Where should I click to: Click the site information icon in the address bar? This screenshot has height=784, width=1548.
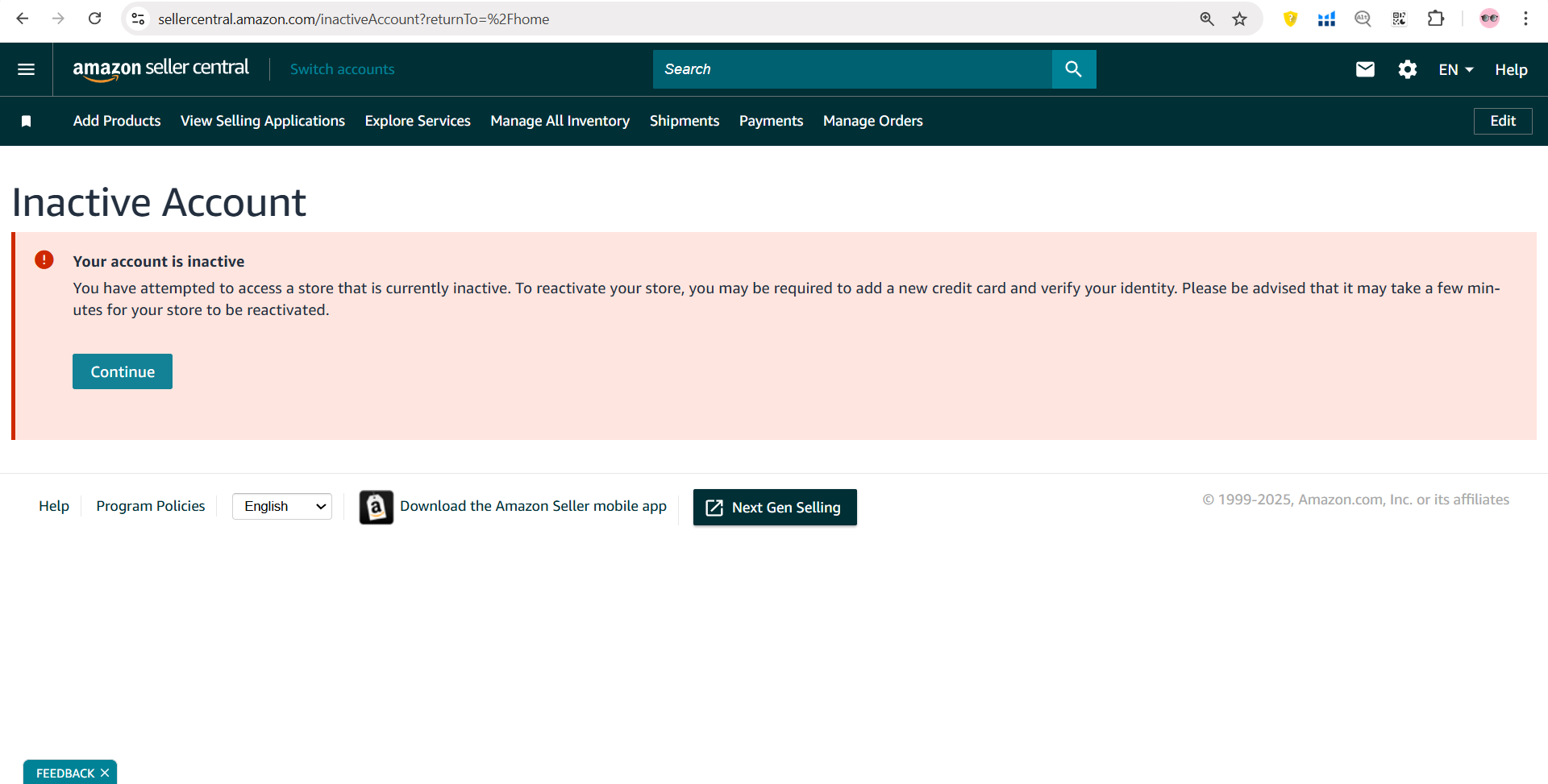tap(139, 19)
